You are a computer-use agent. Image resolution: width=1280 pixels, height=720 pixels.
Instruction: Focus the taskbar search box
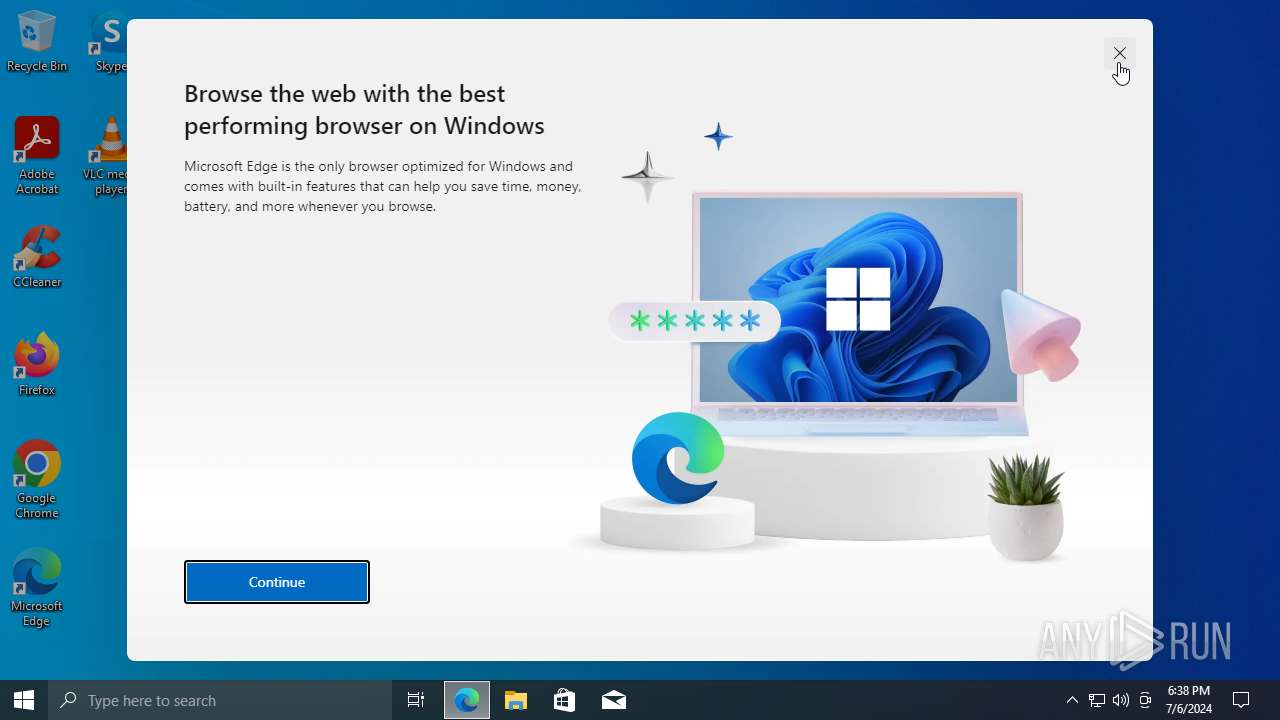[x=220, y=700]
